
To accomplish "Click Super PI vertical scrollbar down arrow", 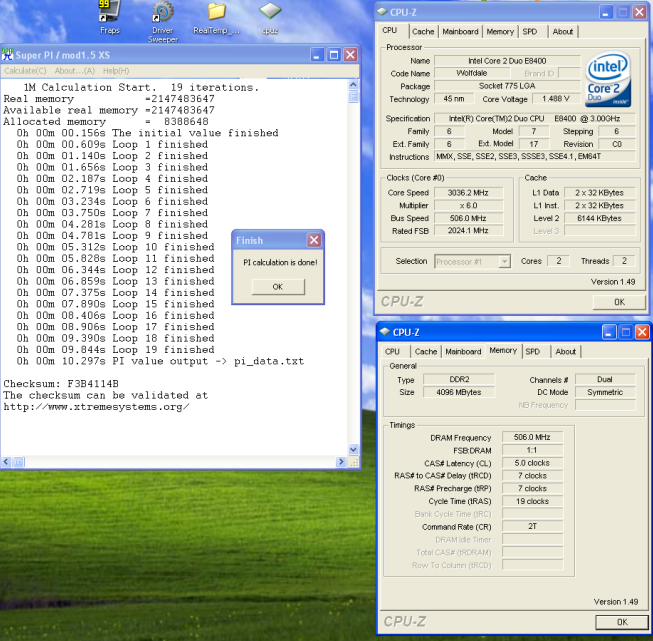I will (353, 449).
